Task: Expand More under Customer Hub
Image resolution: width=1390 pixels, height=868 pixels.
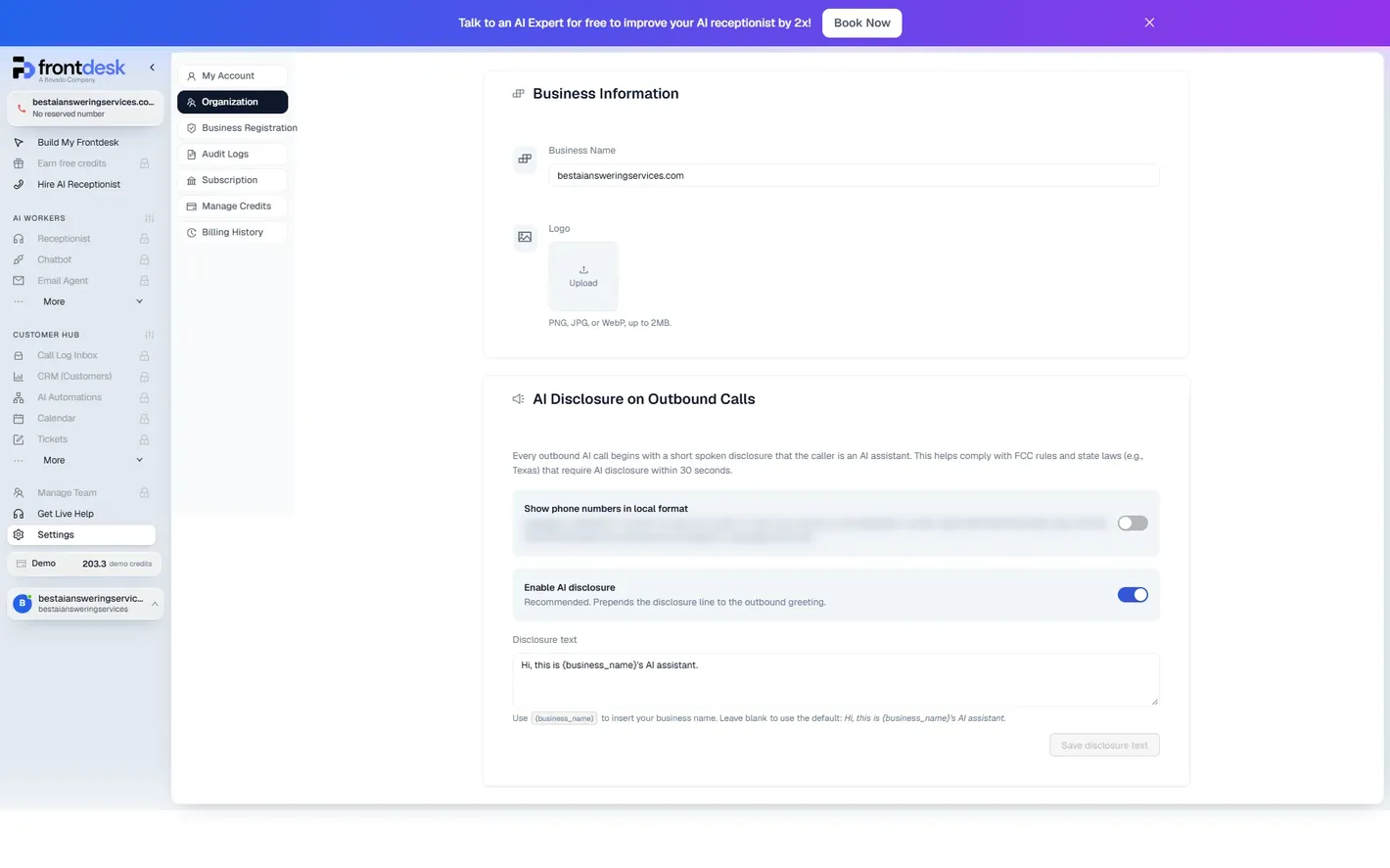Action: (x=82, y=461)
